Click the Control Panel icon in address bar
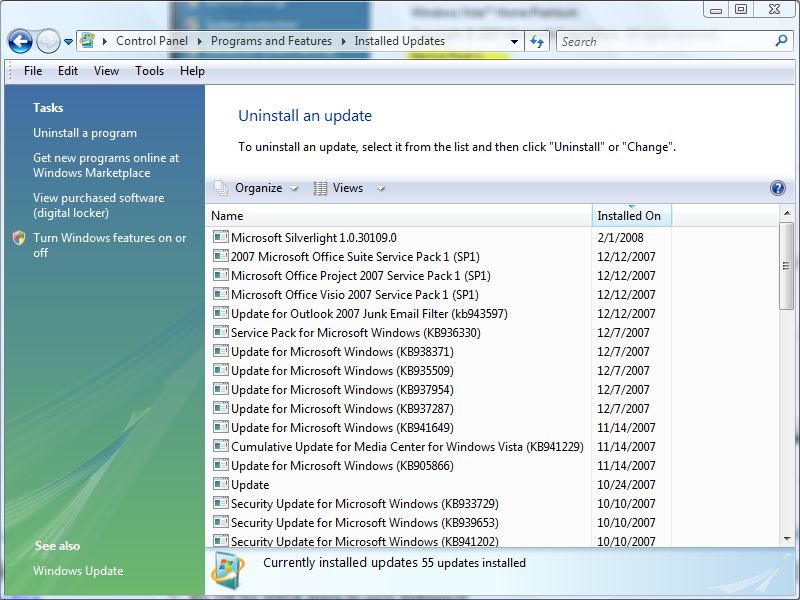The image size is (800, 600). point(88,41)
